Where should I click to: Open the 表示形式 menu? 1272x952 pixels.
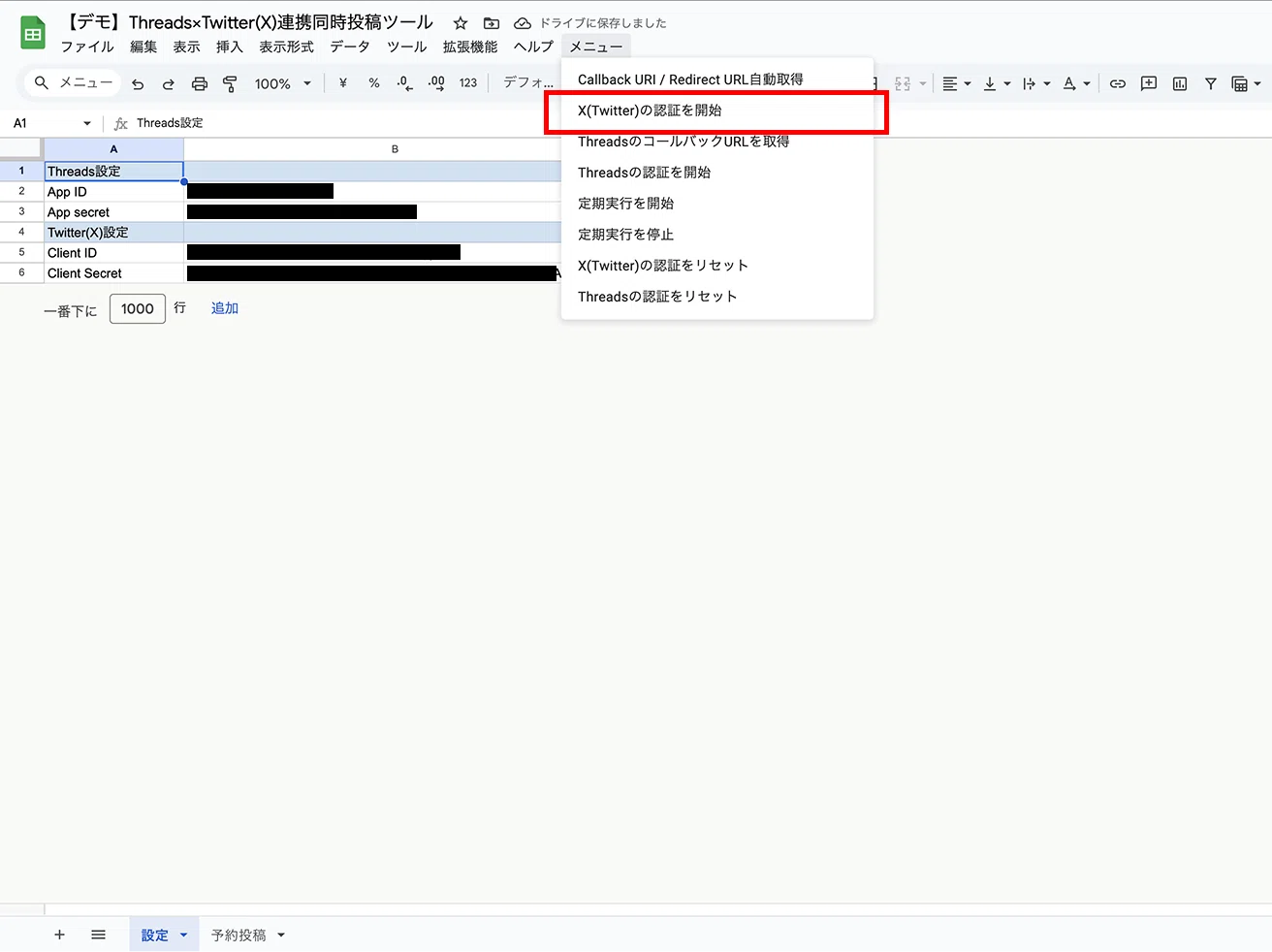pos(286,47)
